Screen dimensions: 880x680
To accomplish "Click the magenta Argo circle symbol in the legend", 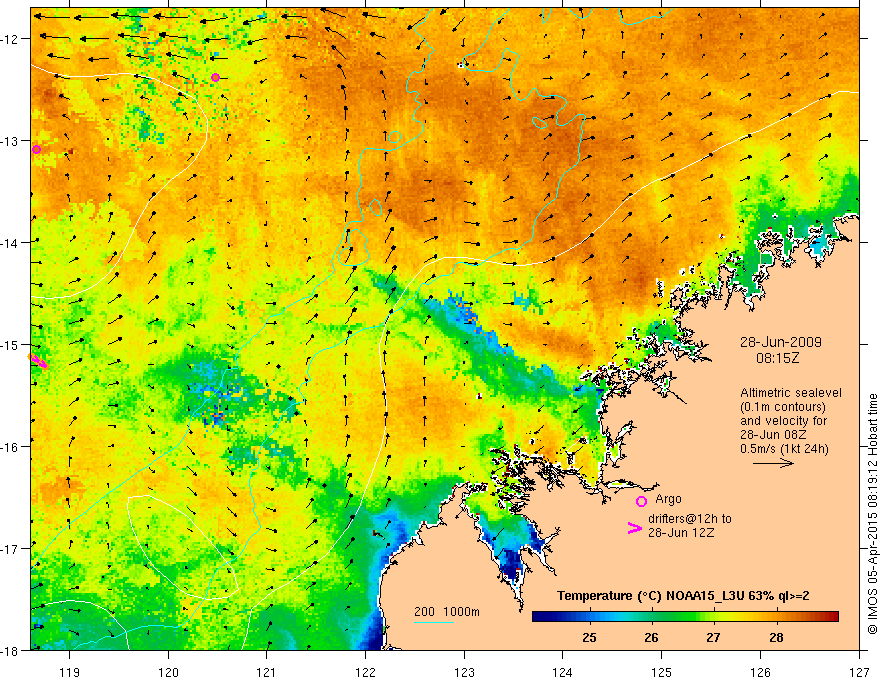I will (x=641, y=501).
